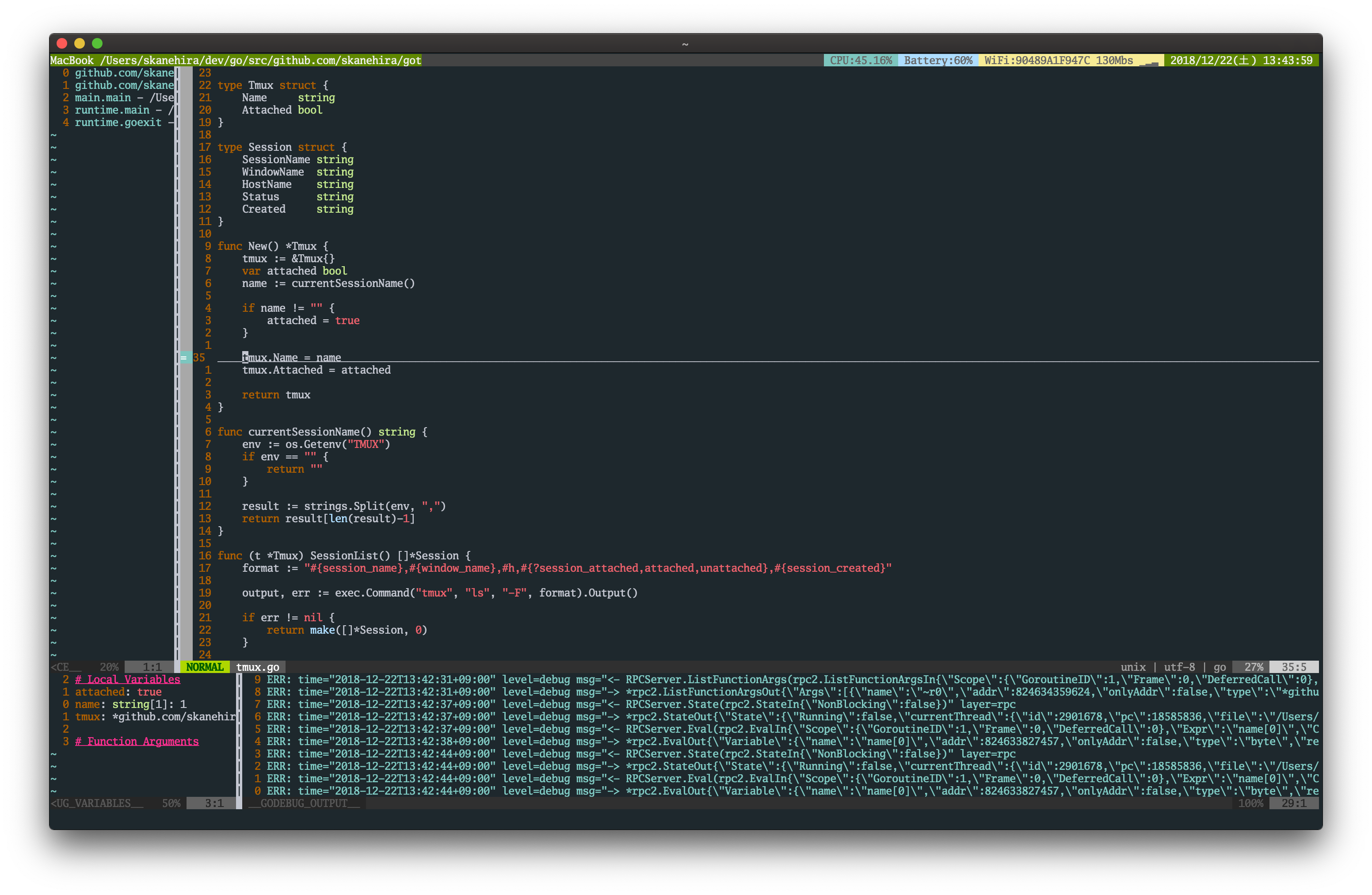This screenshot has height=895, width=1372.
Task: Select stack frame 3 runtime.main
Action: pos(118,110)
